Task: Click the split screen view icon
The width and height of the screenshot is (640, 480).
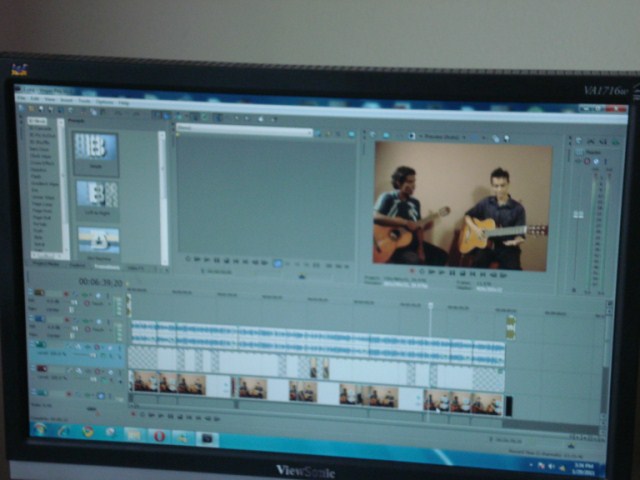Action: click(x=474, y=138)
